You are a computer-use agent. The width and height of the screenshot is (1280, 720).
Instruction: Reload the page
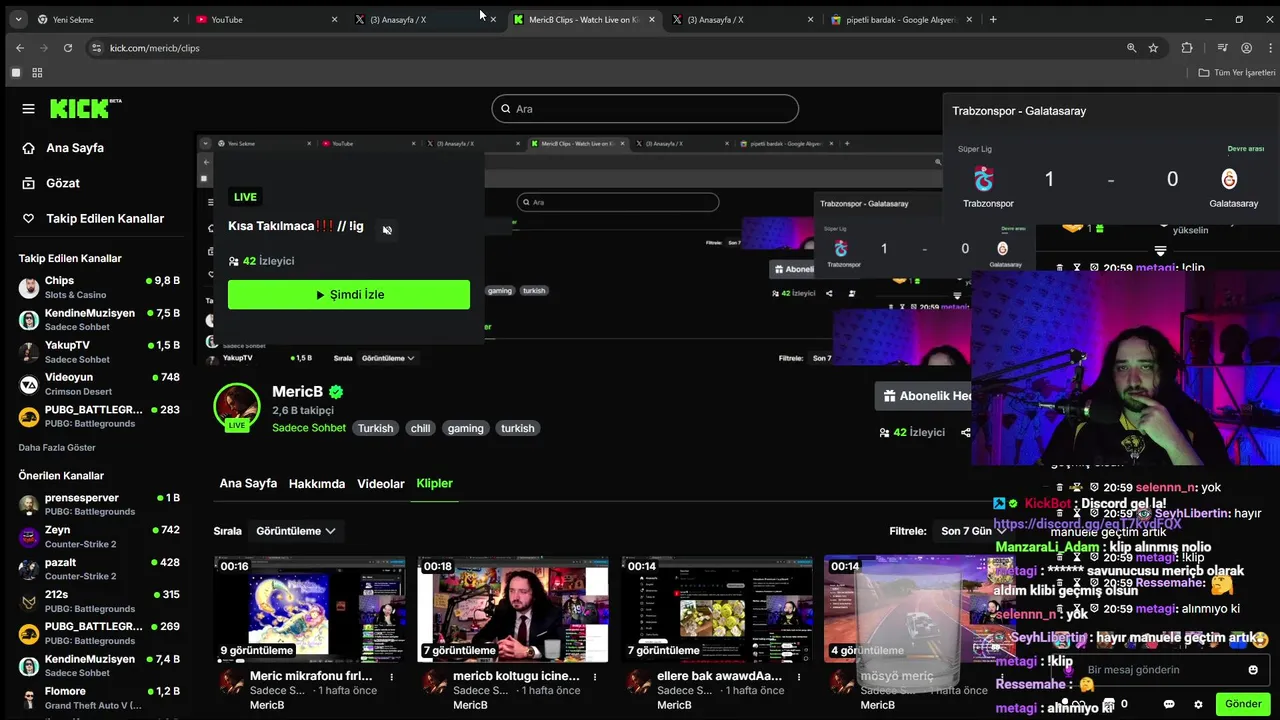coord(68,48)
